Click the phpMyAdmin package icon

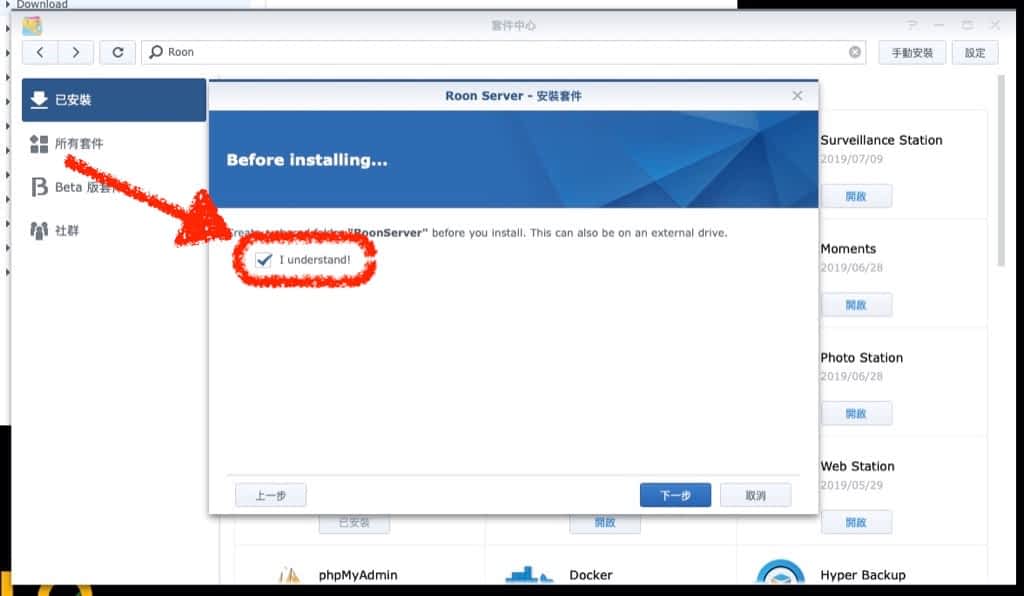(x=289, y=575)
